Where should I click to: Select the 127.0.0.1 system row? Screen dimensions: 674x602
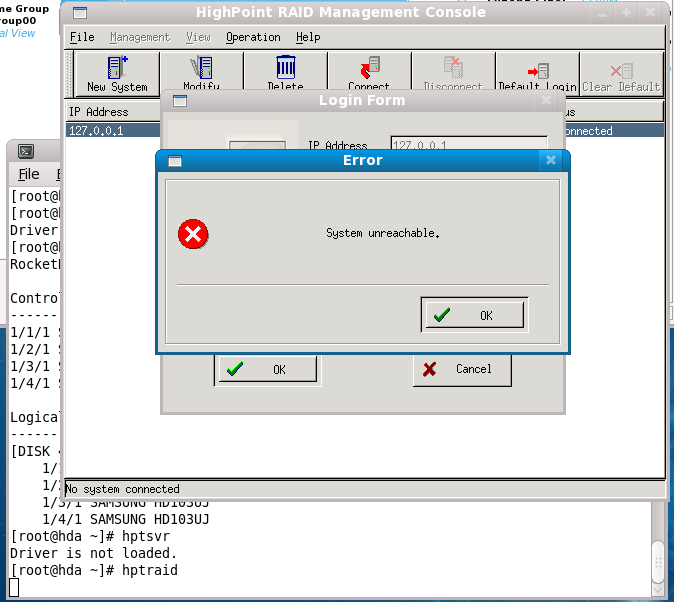point(365,131)
